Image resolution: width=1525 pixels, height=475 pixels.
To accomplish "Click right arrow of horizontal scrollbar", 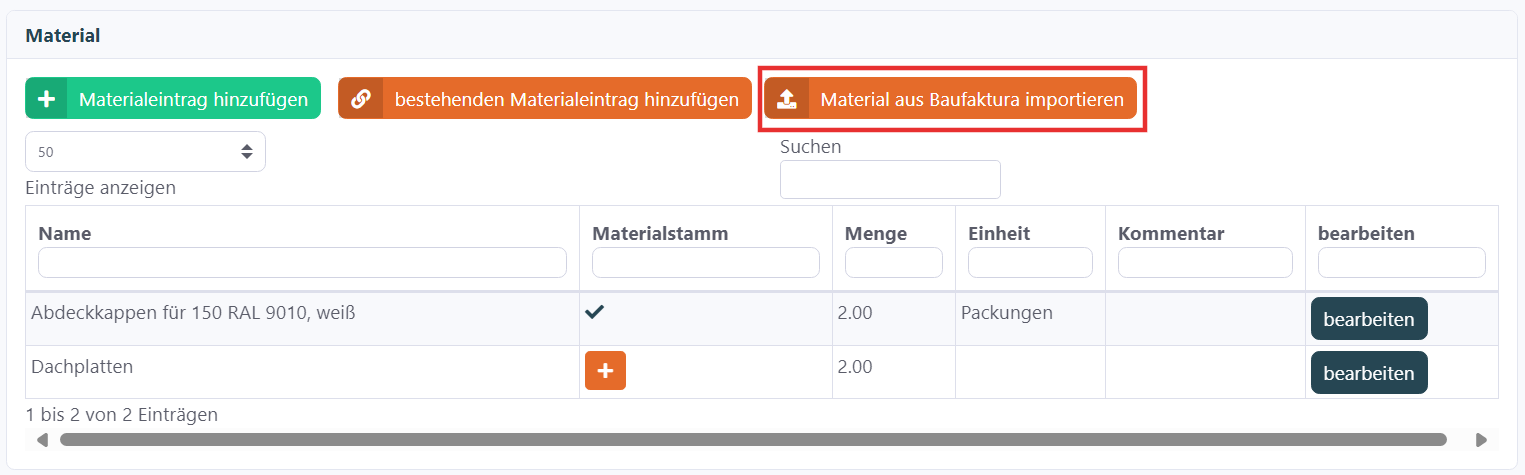I will click(x=1481, y=439).
